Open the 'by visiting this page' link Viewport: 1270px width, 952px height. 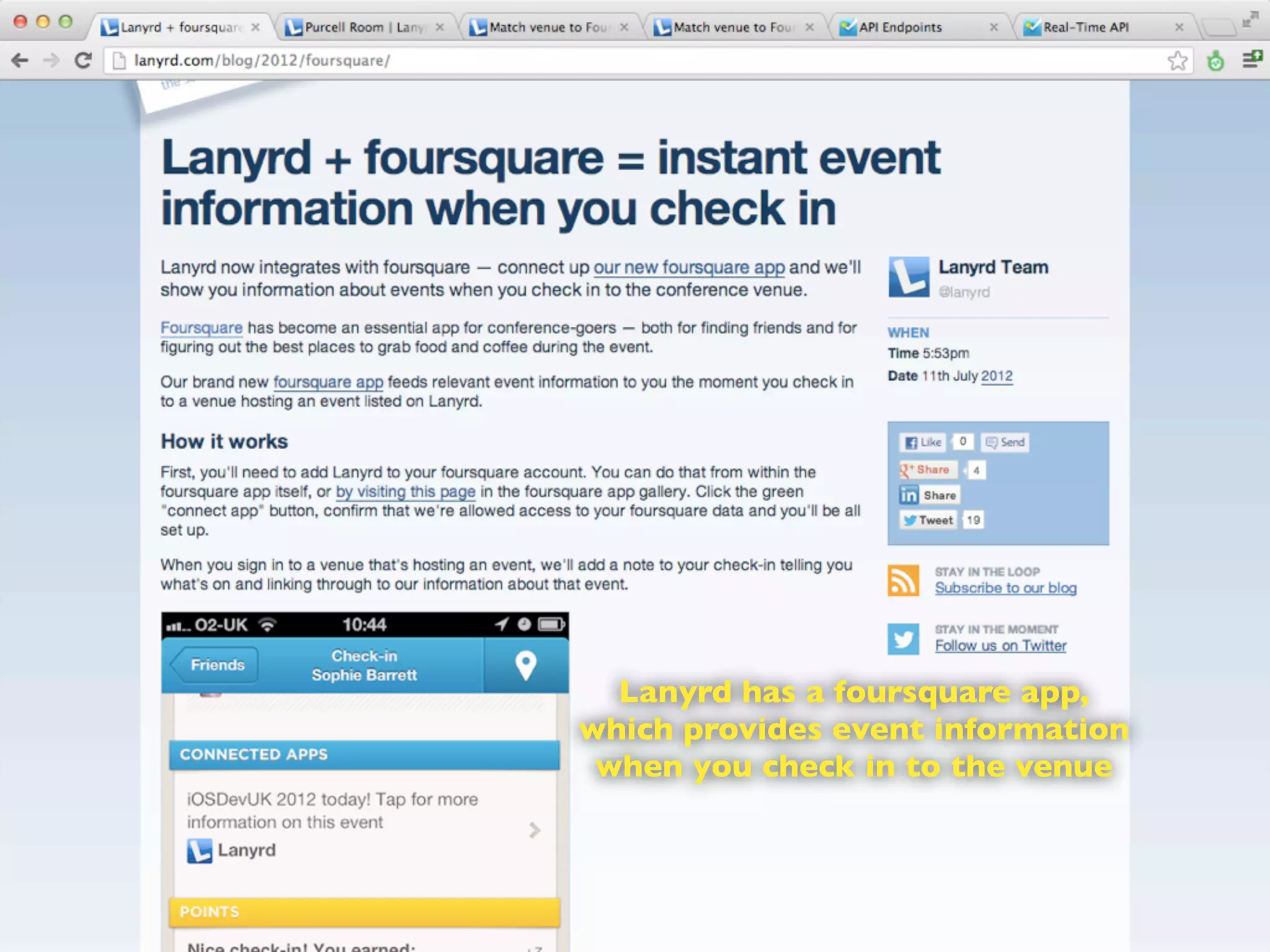click(x=406, y=491)
